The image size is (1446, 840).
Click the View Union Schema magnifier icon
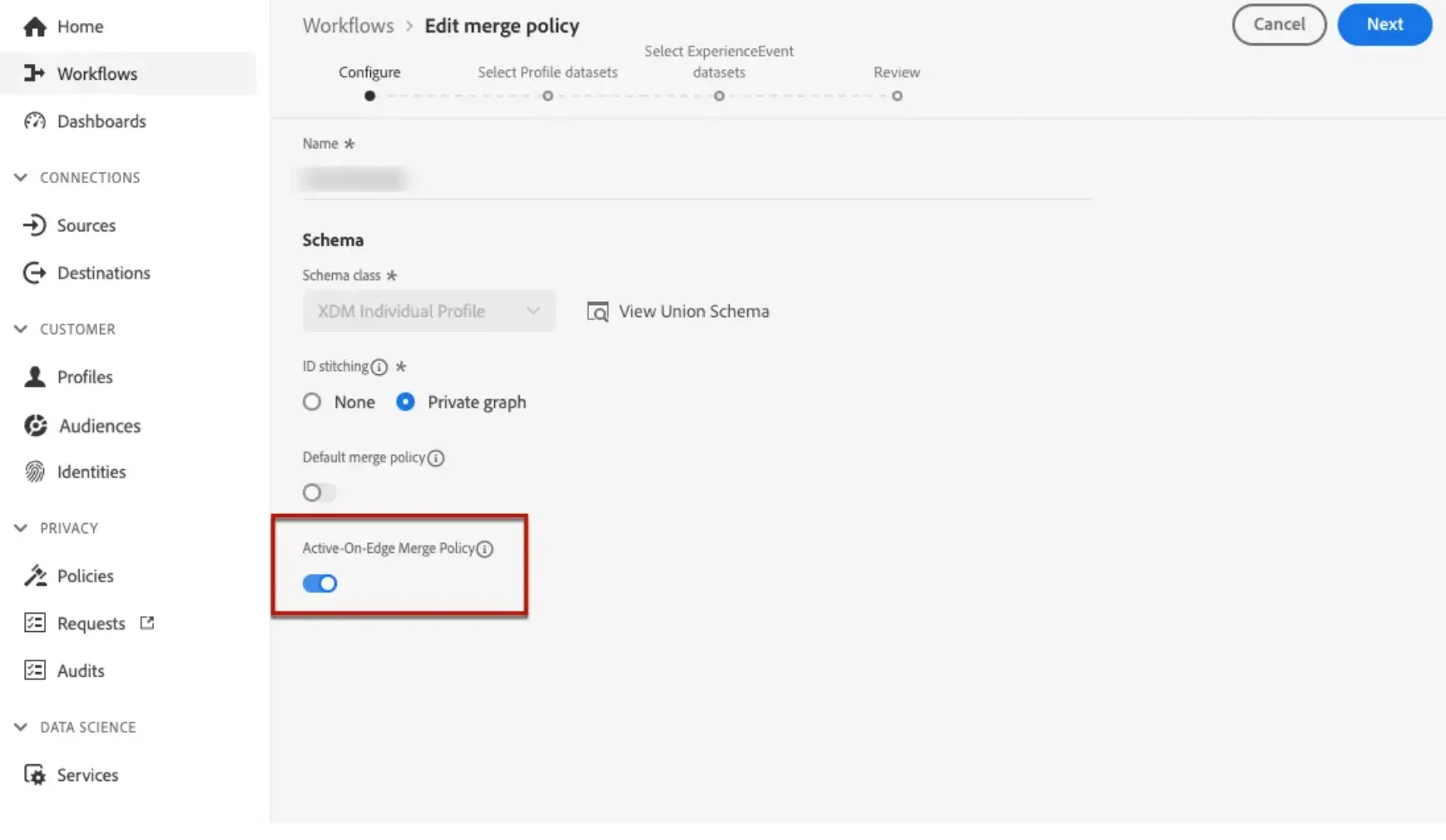597,312
